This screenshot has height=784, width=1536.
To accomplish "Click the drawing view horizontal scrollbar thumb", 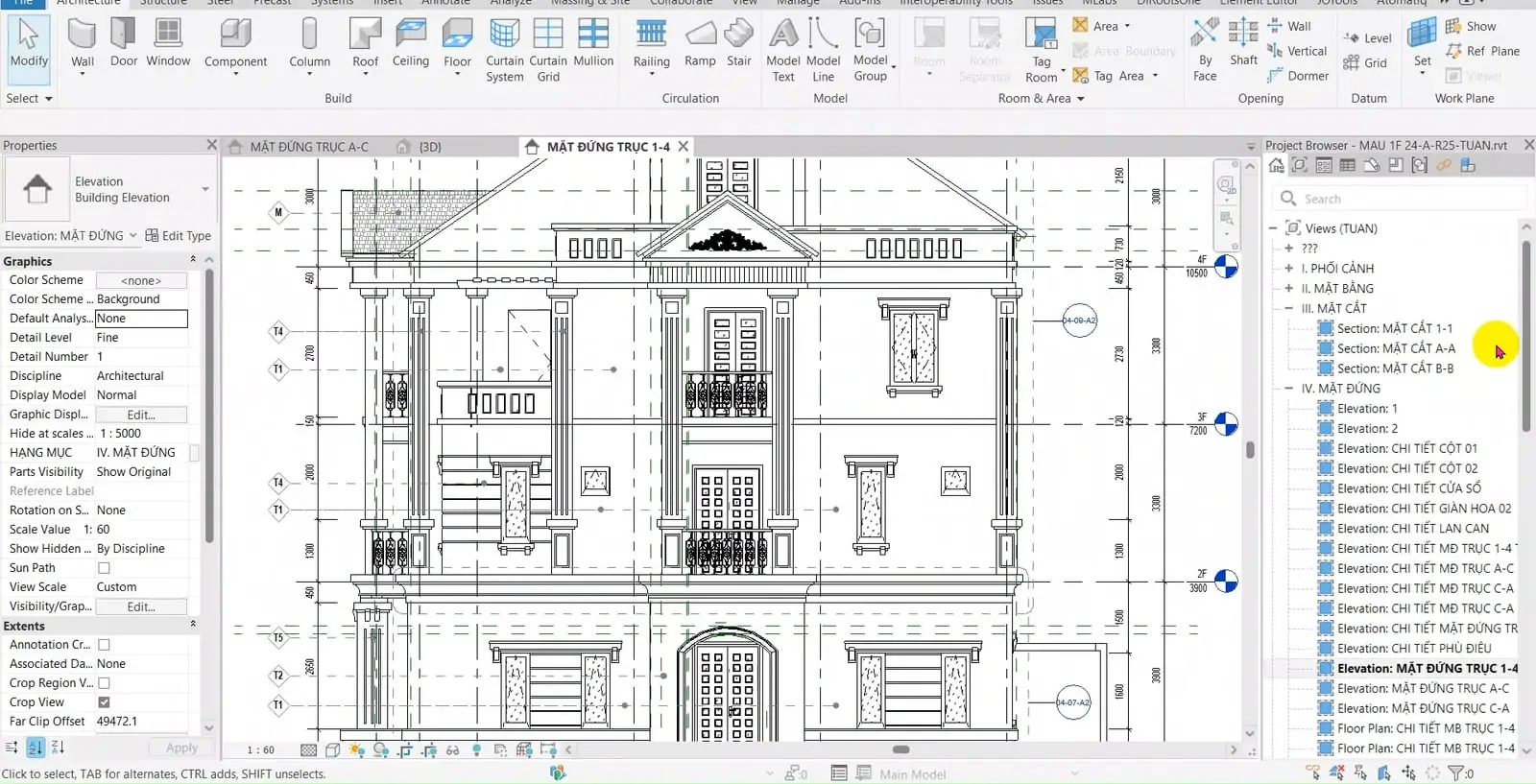I will pos(900,749).
